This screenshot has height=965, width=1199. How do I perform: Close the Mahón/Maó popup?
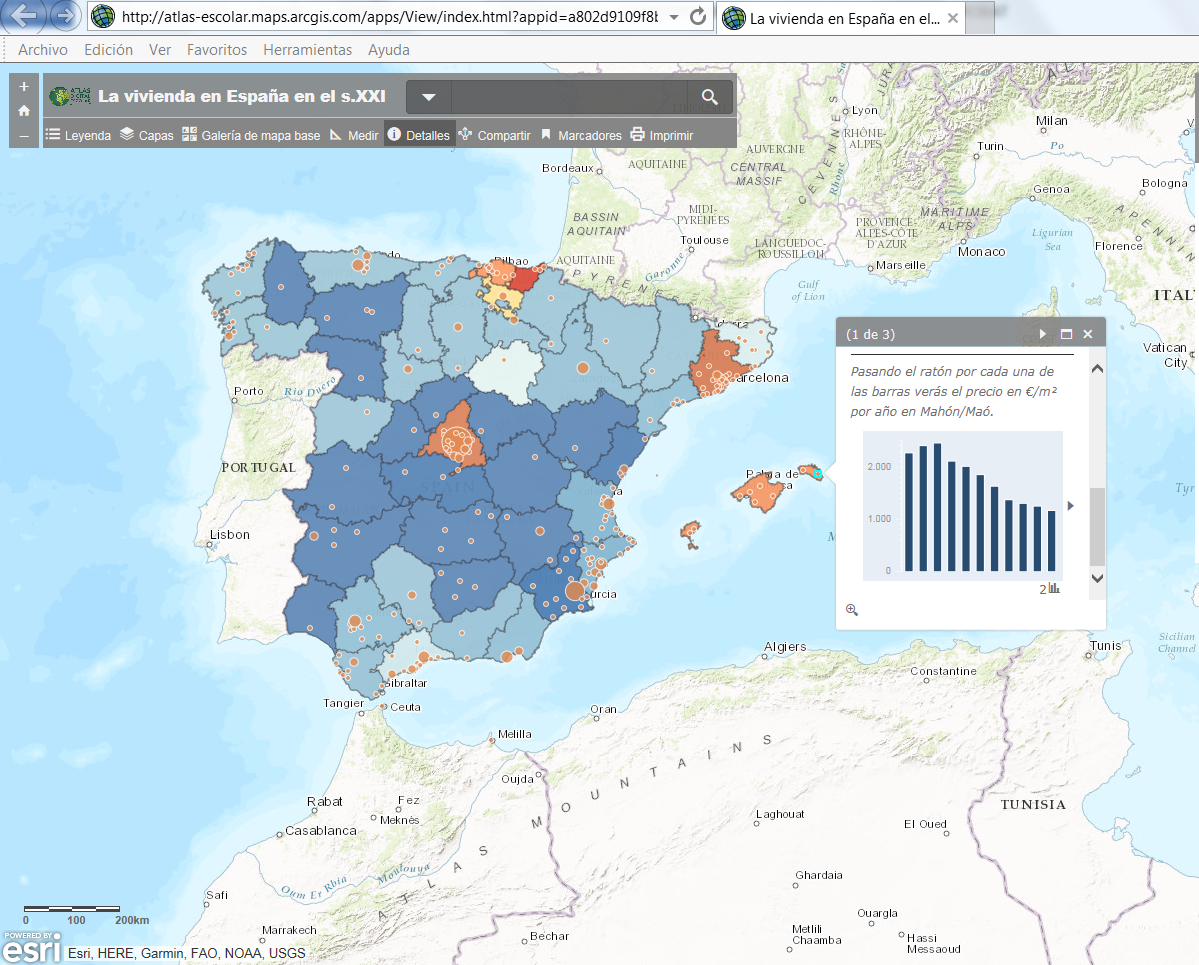1087,334
